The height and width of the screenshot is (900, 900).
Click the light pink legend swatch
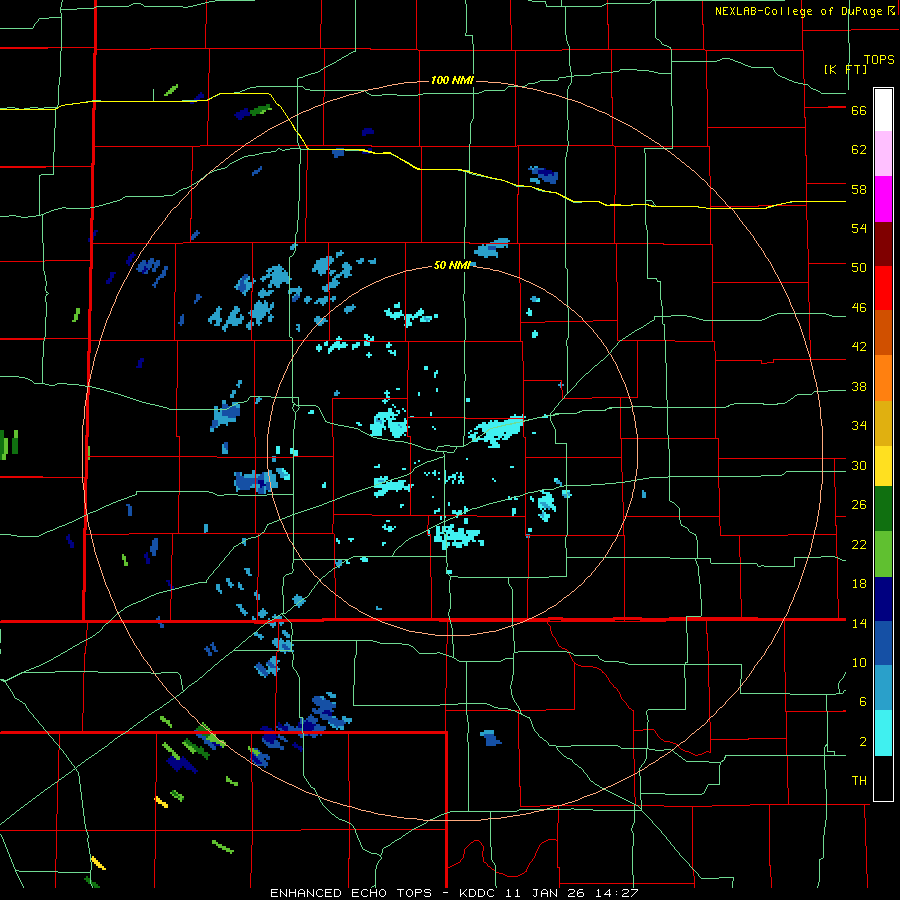tap(883, 153)
